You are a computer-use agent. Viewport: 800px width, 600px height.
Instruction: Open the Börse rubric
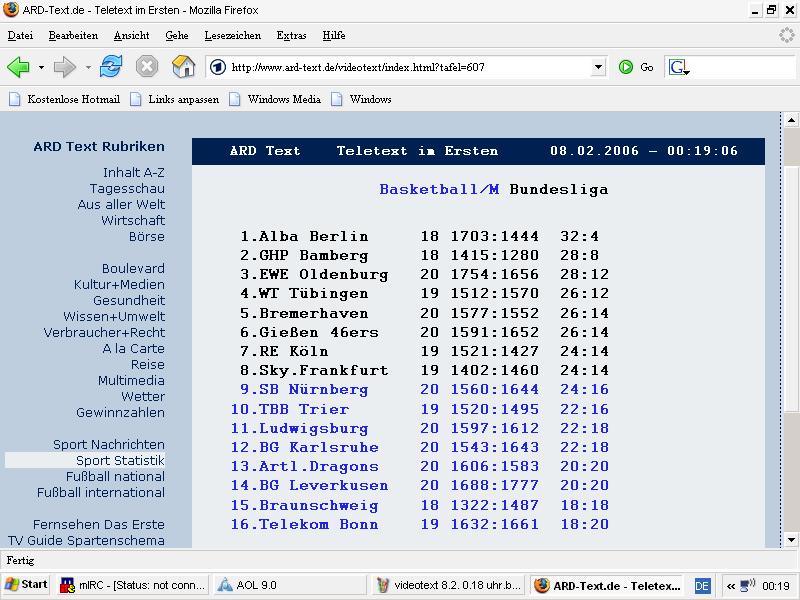[x=147, y=236]
